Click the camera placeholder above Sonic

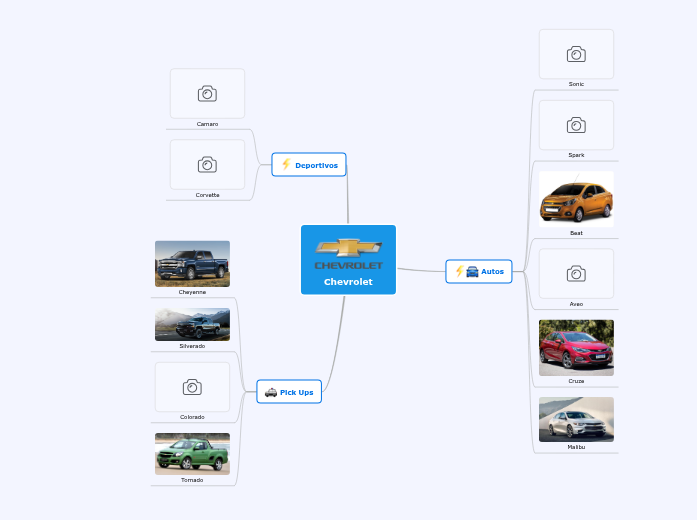pyautogui.click(x=576, y=54)
